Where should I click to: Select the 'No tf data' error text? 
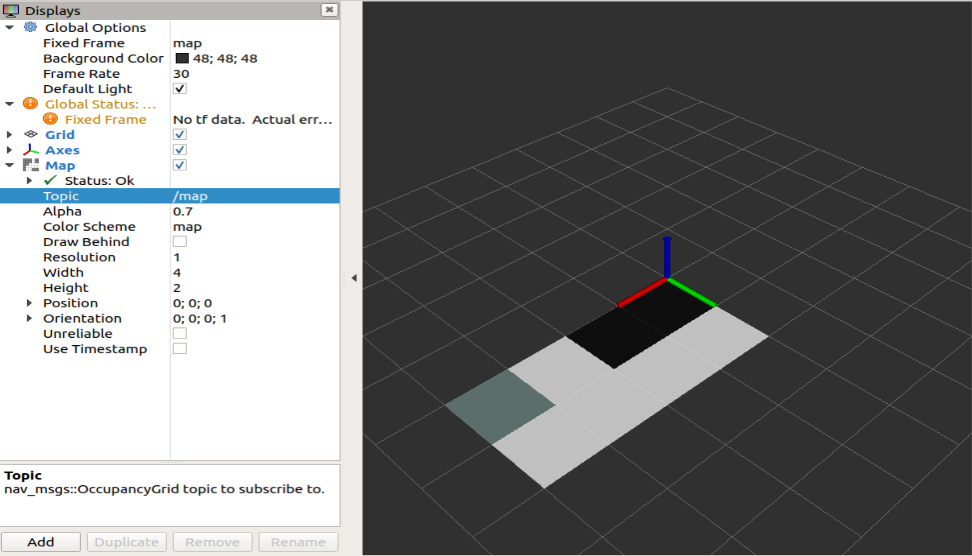(253, 119)
